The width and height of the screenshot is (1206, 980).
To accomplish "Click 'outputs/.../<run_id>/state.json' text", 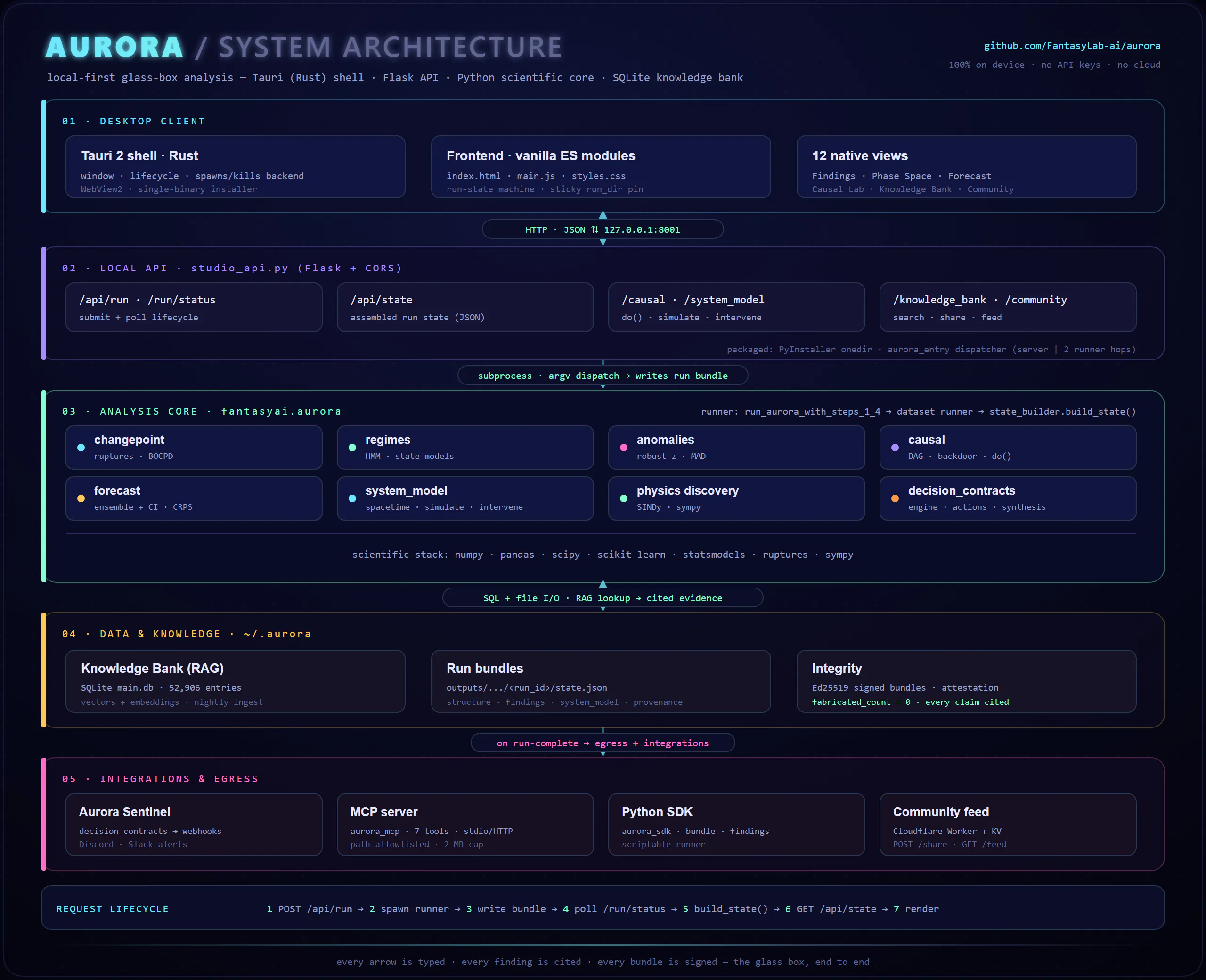I will click(x=527, y=688).
